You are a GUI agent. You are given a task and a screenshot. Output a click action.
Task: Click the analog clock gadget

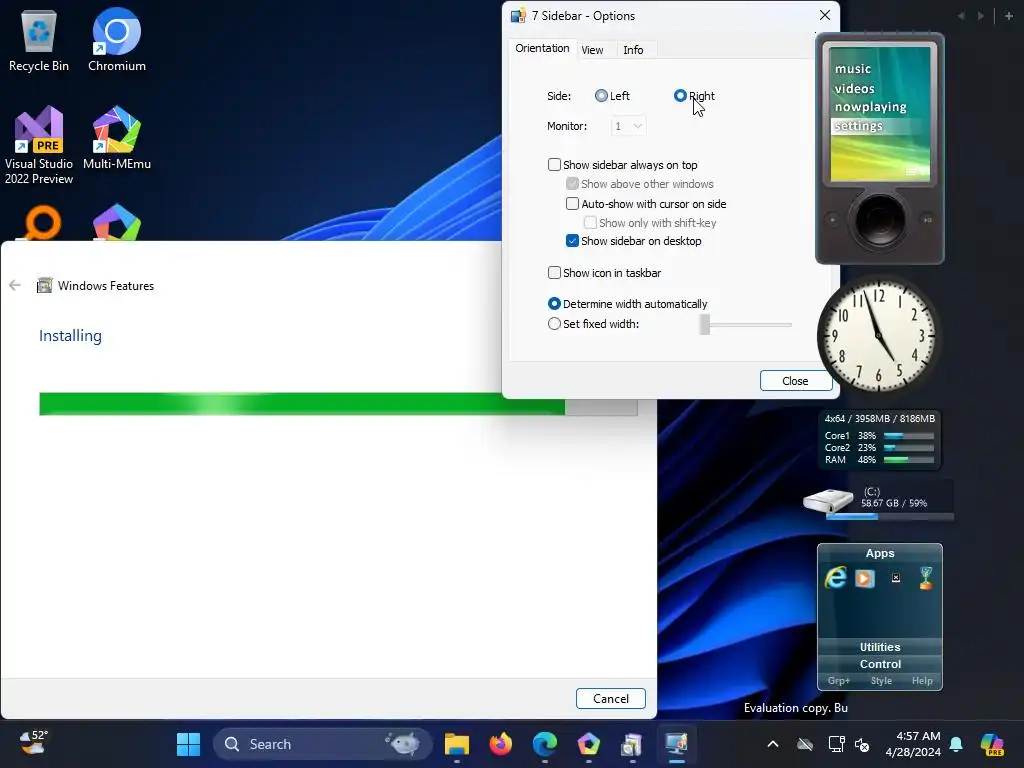[878, 334]
